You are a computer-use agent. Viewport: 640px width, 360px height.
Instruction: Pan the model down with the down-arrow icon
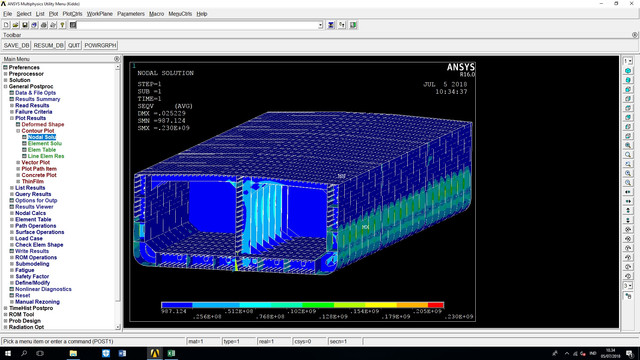point(628,220)
